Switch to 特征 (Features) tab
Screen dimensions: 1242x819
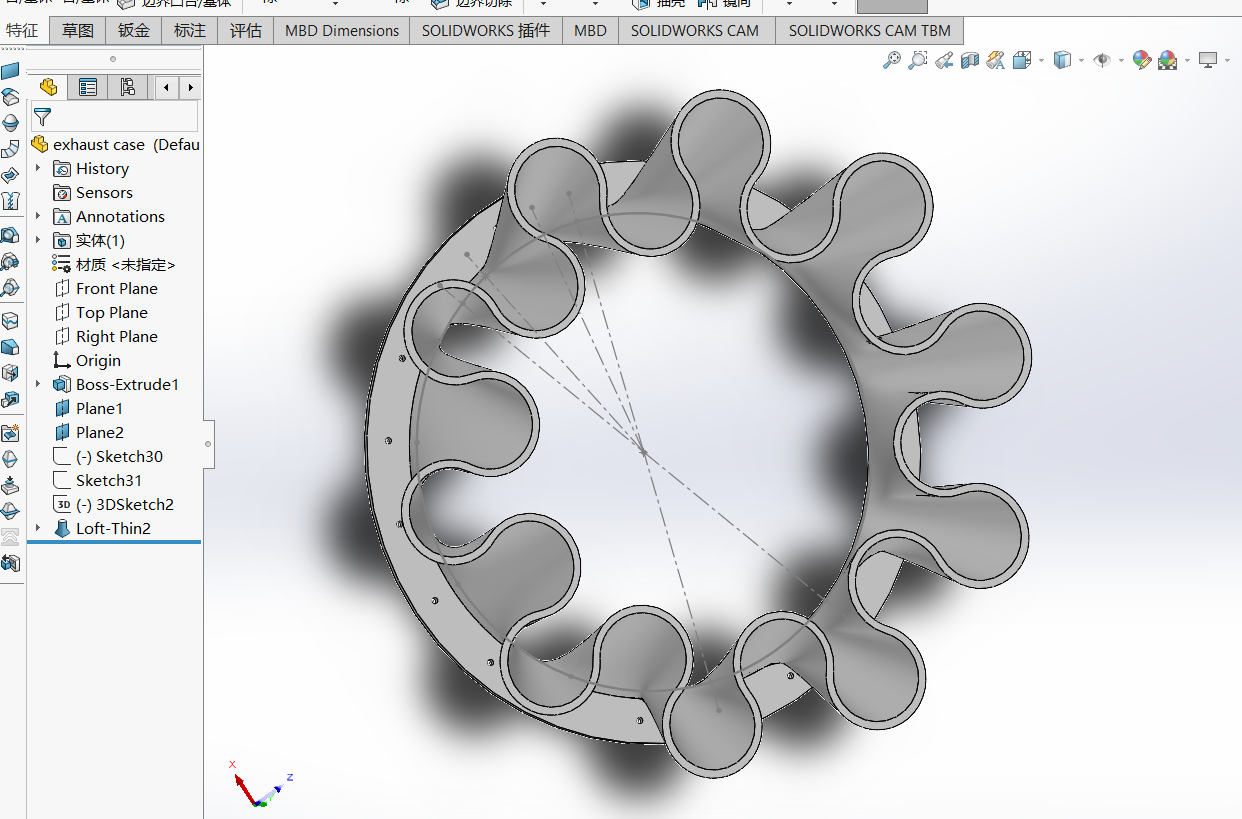click(22, 30)
